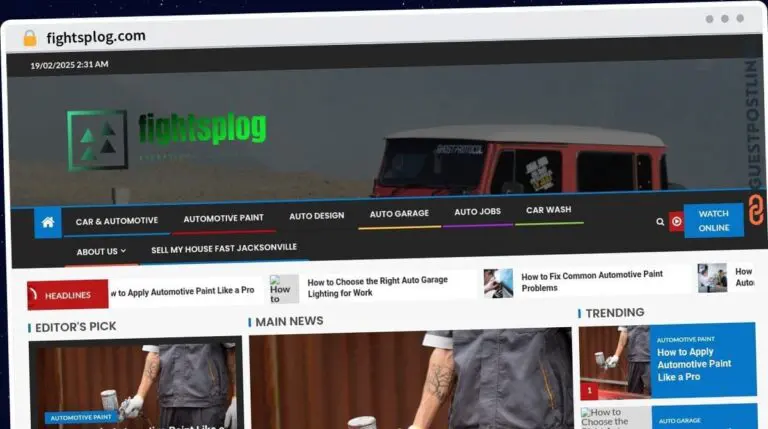768x429 pixels.
Task: Click the fightsplog.com address text
Action: coord(96,37)
